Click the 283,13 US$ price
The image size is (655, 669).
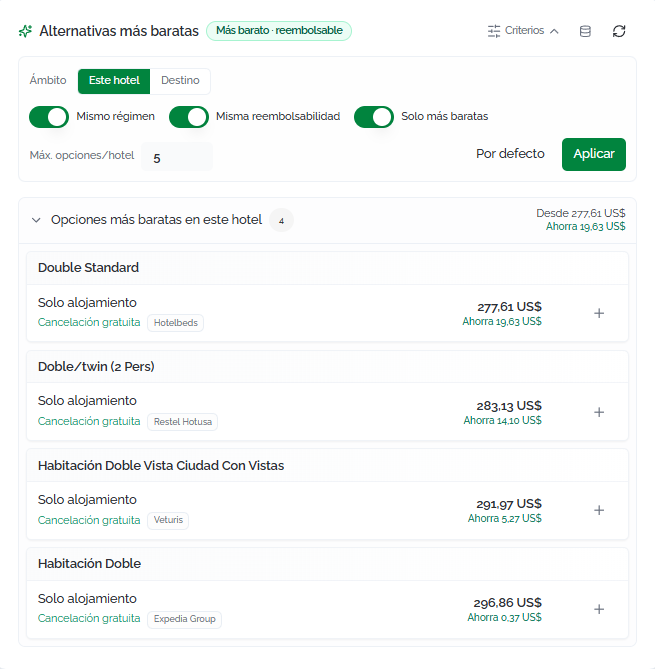[x=509, y=406]
